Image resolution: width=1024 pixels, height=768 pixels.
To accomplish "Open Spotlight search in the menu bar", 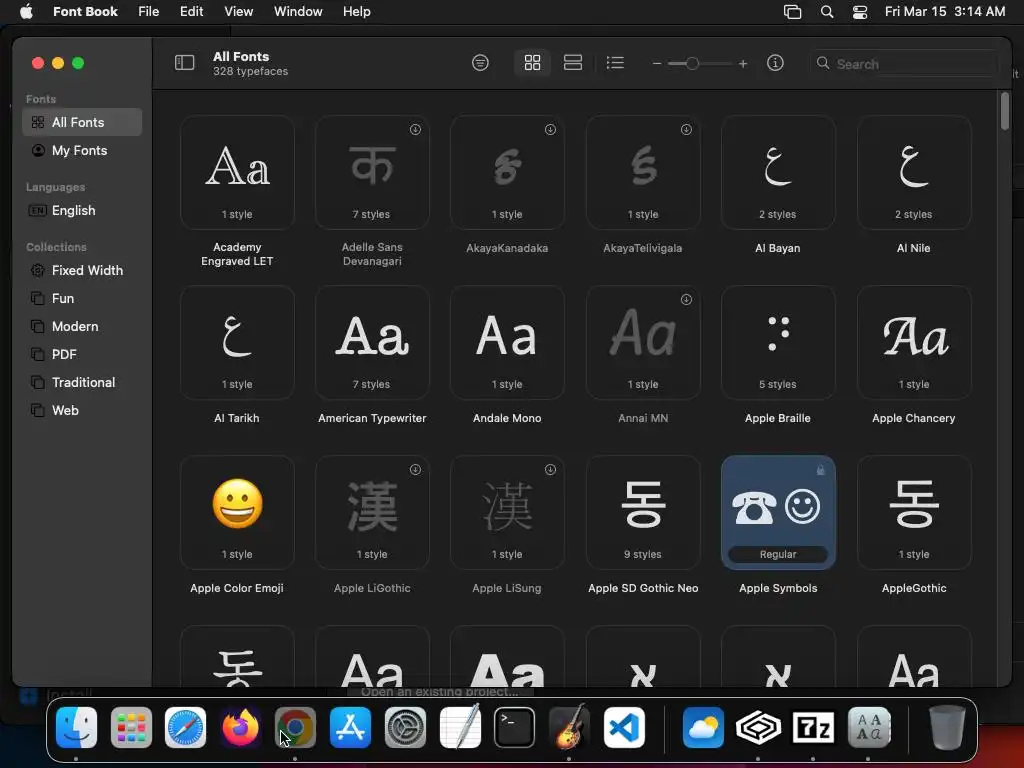I will (827, 12).
